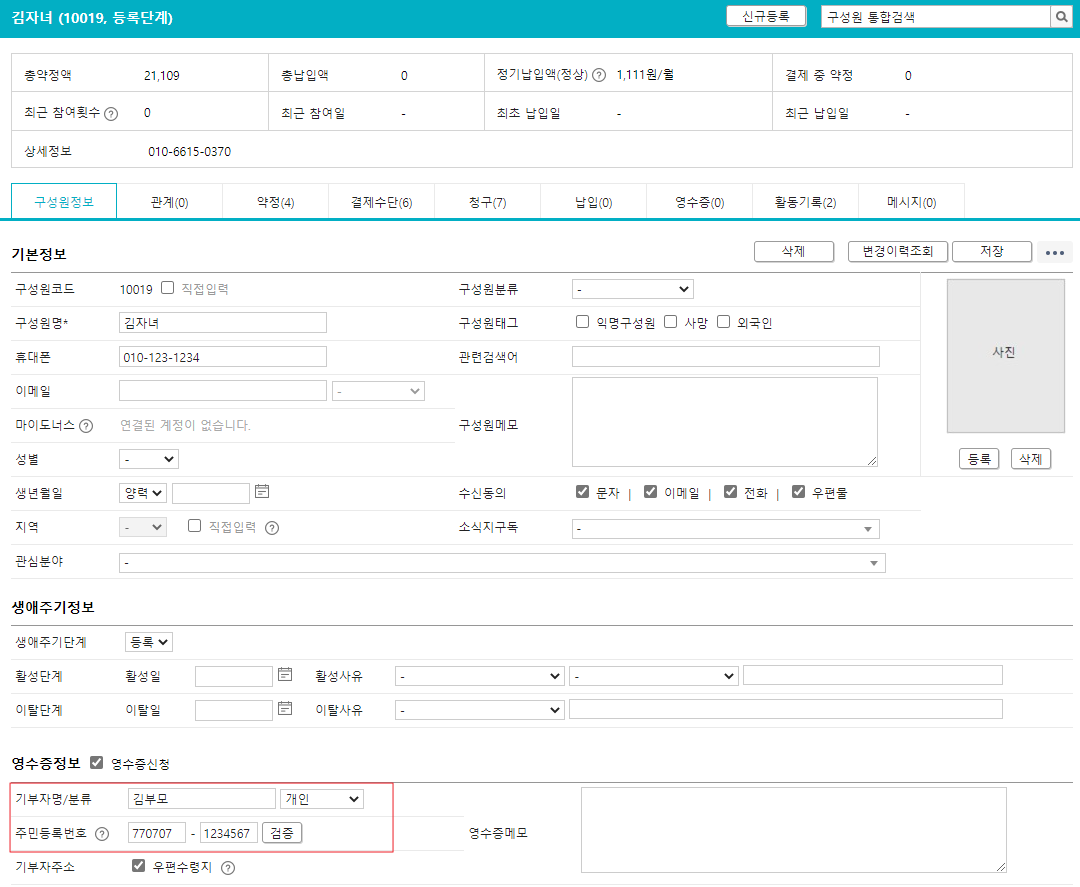
Task: Switch to the 관계(0) tab
Action: click(x=169, y=202)
